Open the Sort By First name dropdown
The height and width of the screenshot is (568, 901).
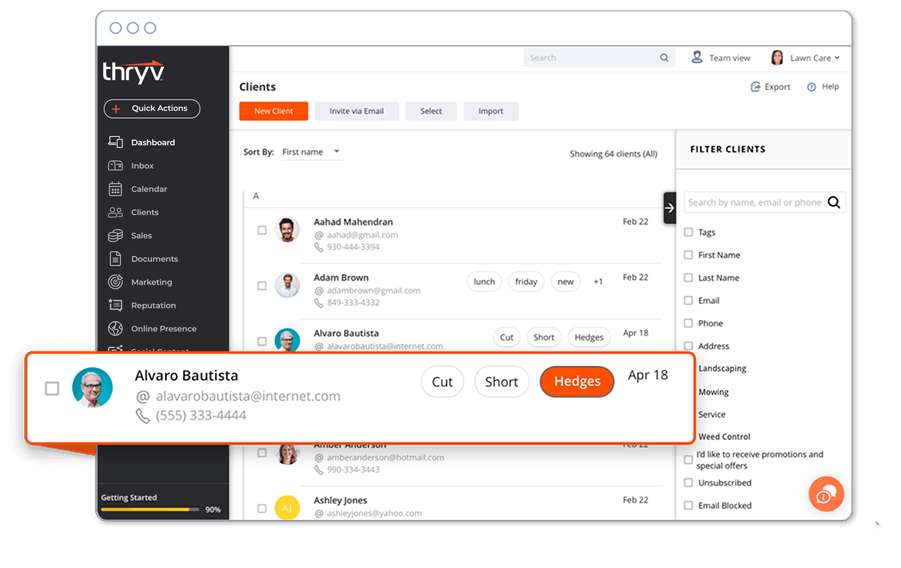click(x=312, y=152)
